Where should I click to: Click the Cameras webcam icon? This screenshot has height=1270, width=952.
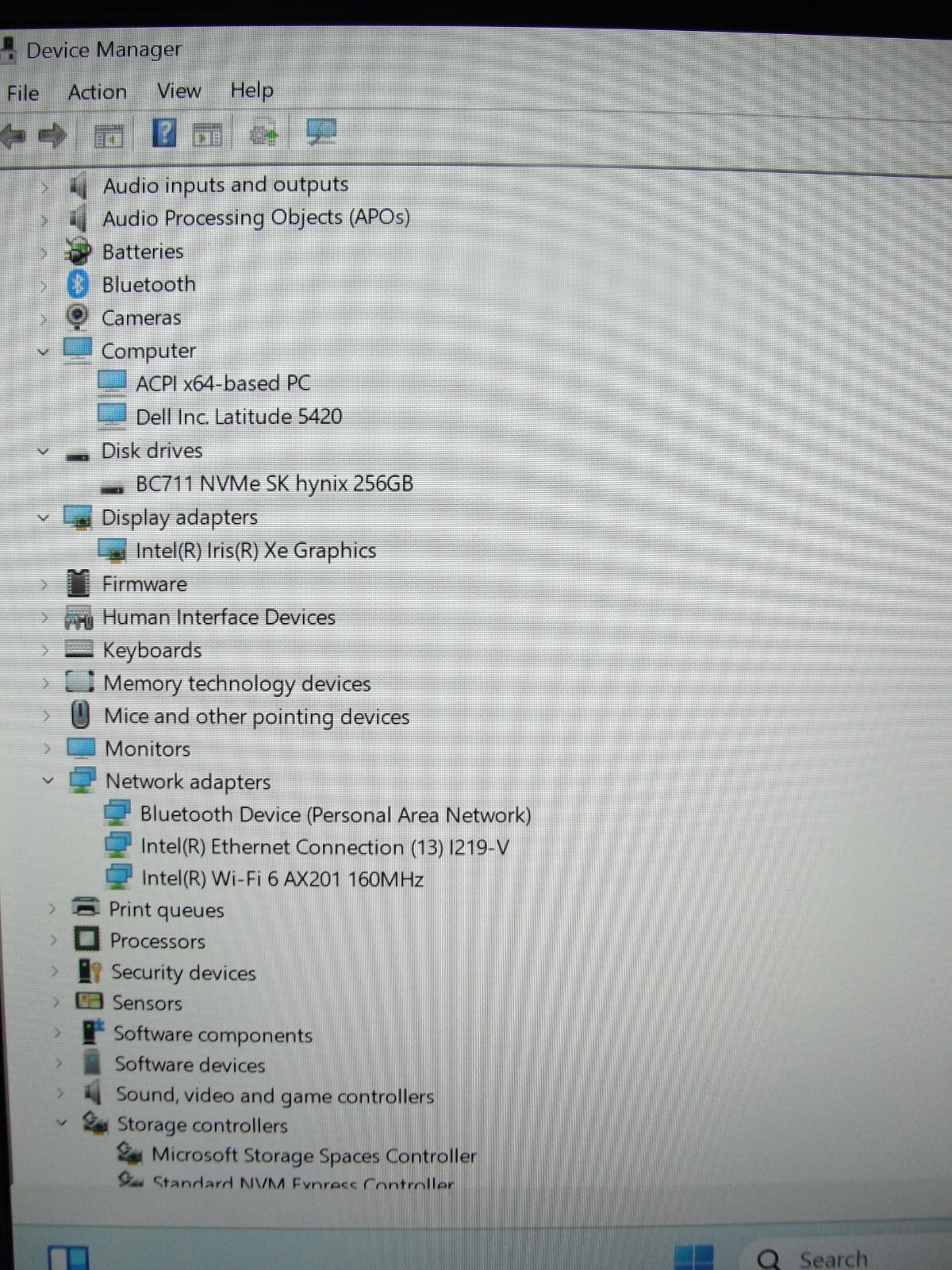[x=77, y=317]
